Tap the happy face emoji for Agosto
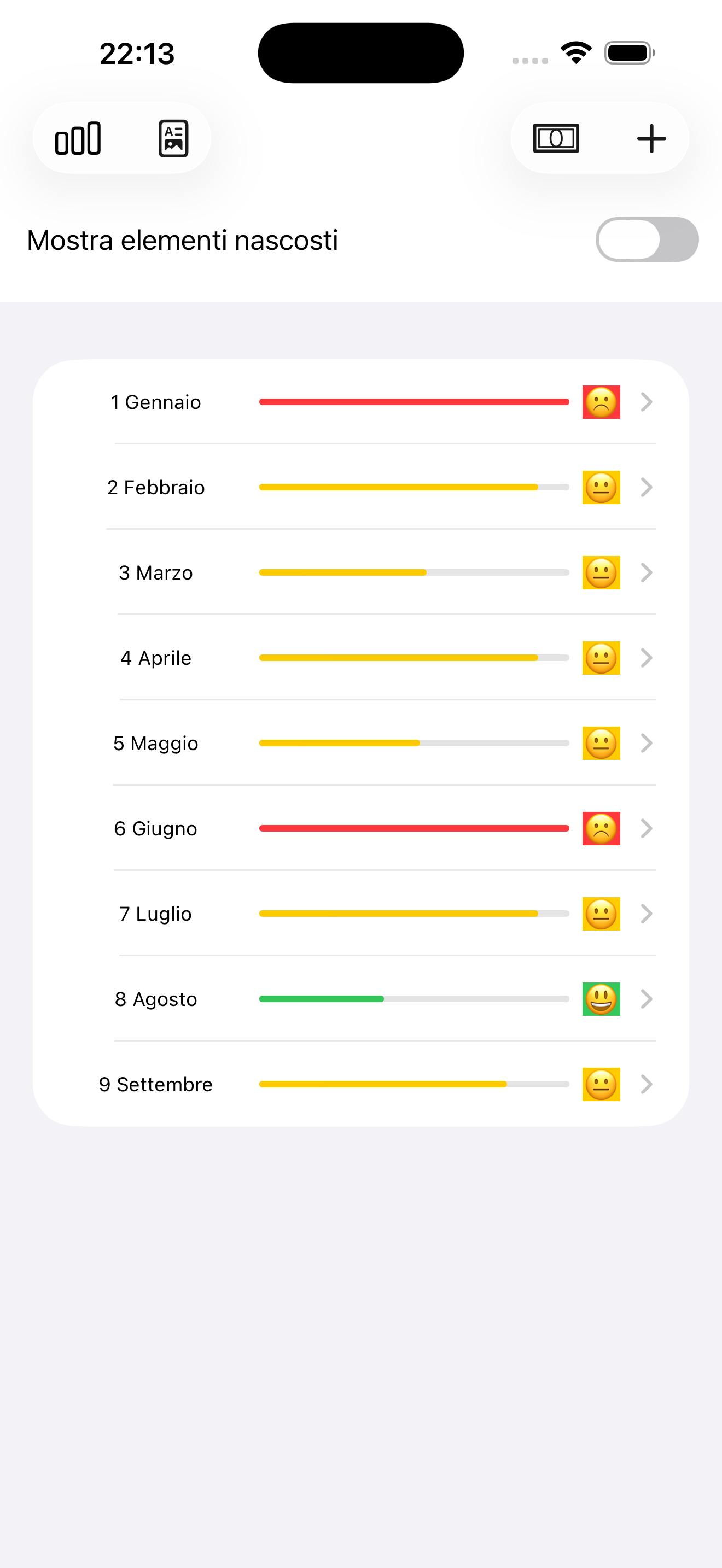 pyautogui.click(x=601, y=999)
